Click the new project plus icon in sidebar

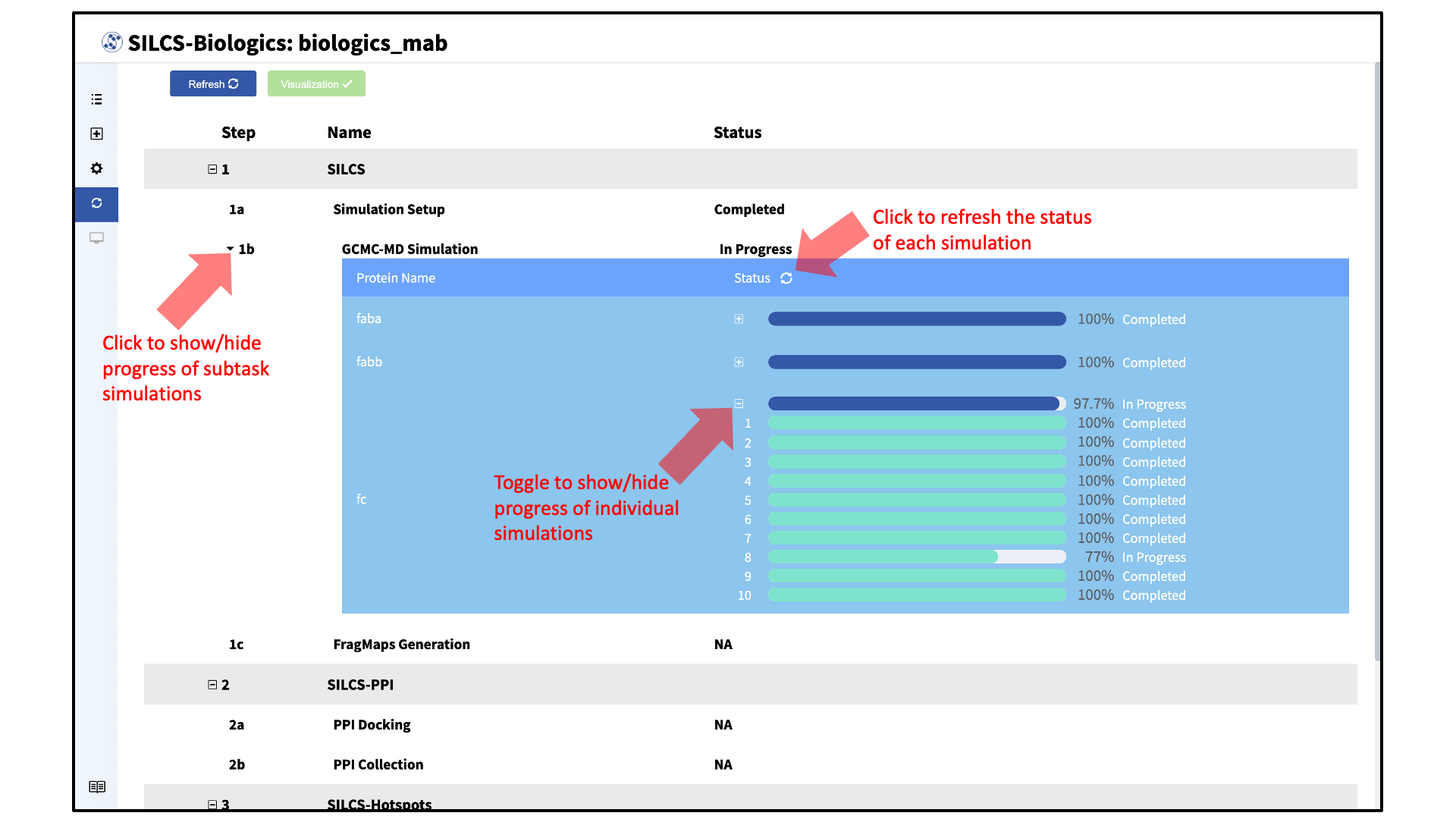pyautogui.click(x=96, y=133)
